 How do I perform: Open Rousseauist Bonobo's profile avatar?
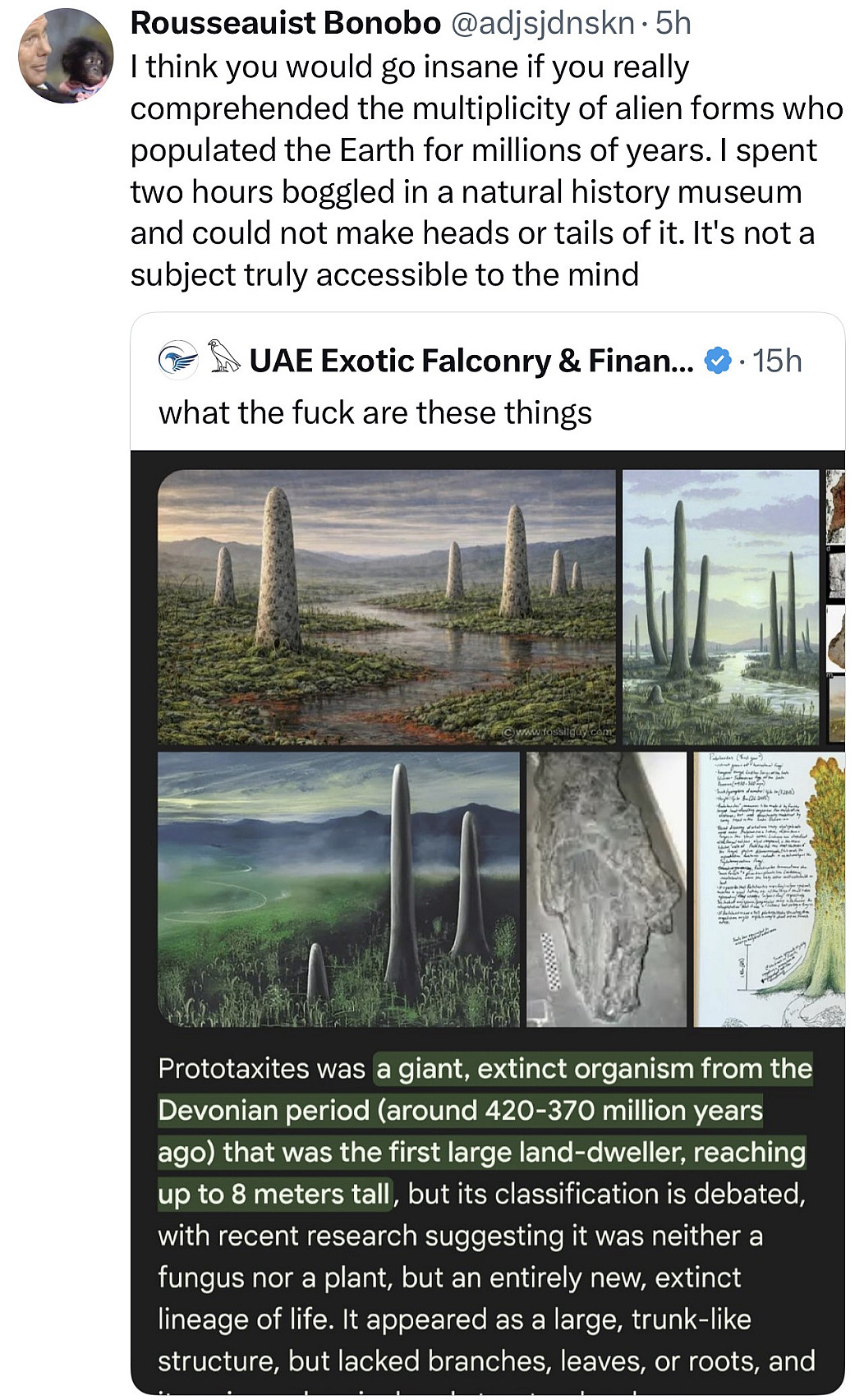(x=66, y=56)
